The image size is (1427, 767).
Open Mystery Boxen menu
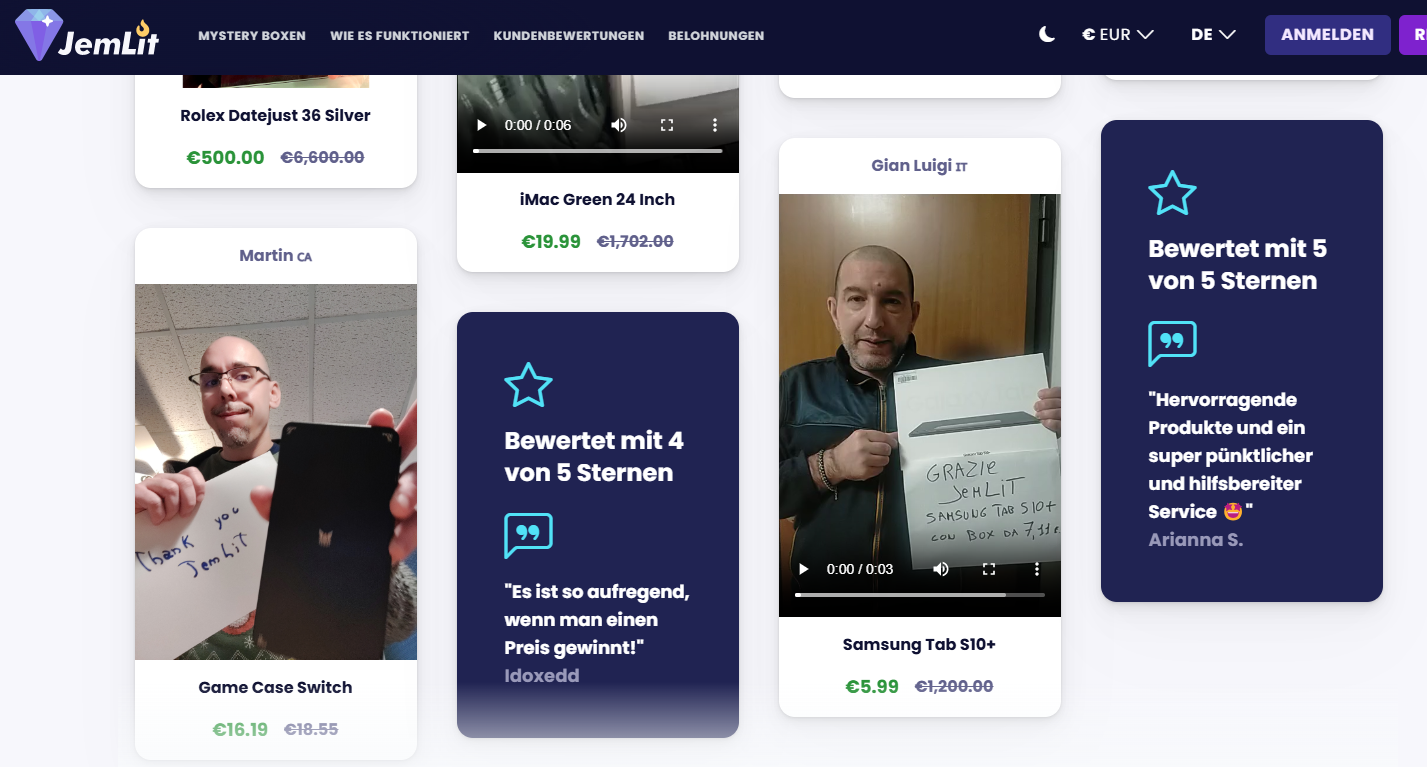coord(252,36)
